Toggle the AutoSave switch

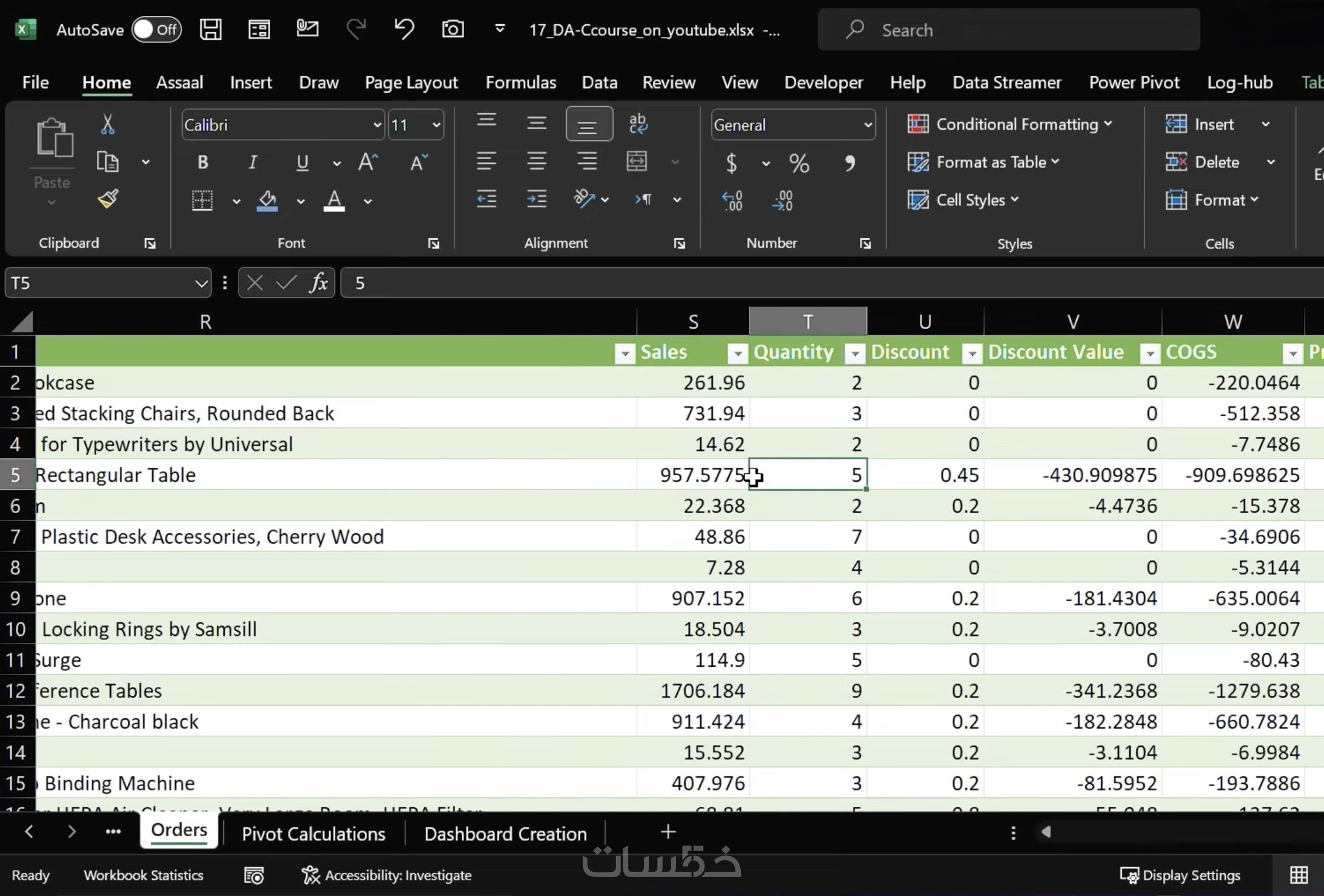pyautogui.click(x=156, y=29)
